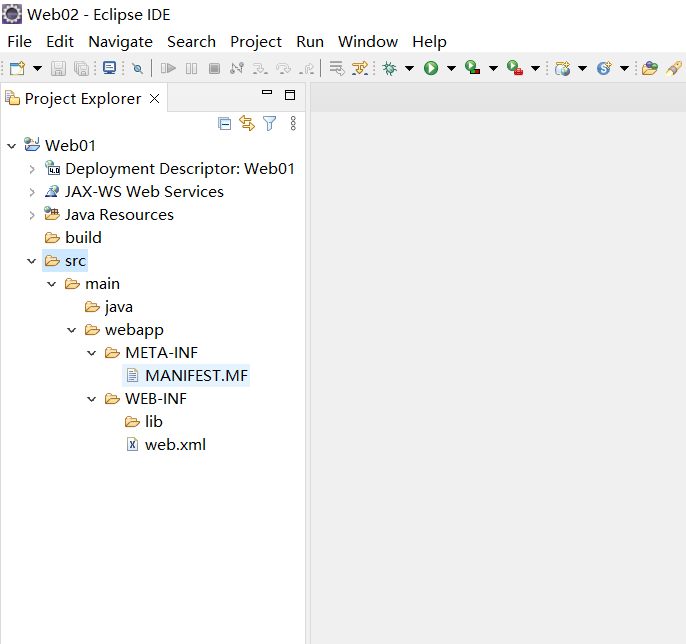Collapse the main folder
Viewport: 686px width, 644px height.
click(52, 284)
